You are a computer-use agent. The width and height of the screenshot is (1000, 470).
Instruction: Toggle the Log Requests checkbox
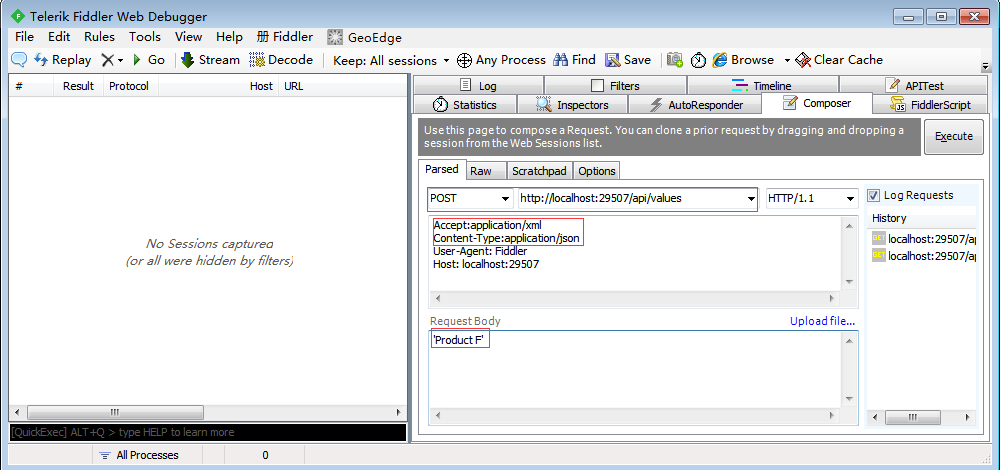[x=874, y=196]
